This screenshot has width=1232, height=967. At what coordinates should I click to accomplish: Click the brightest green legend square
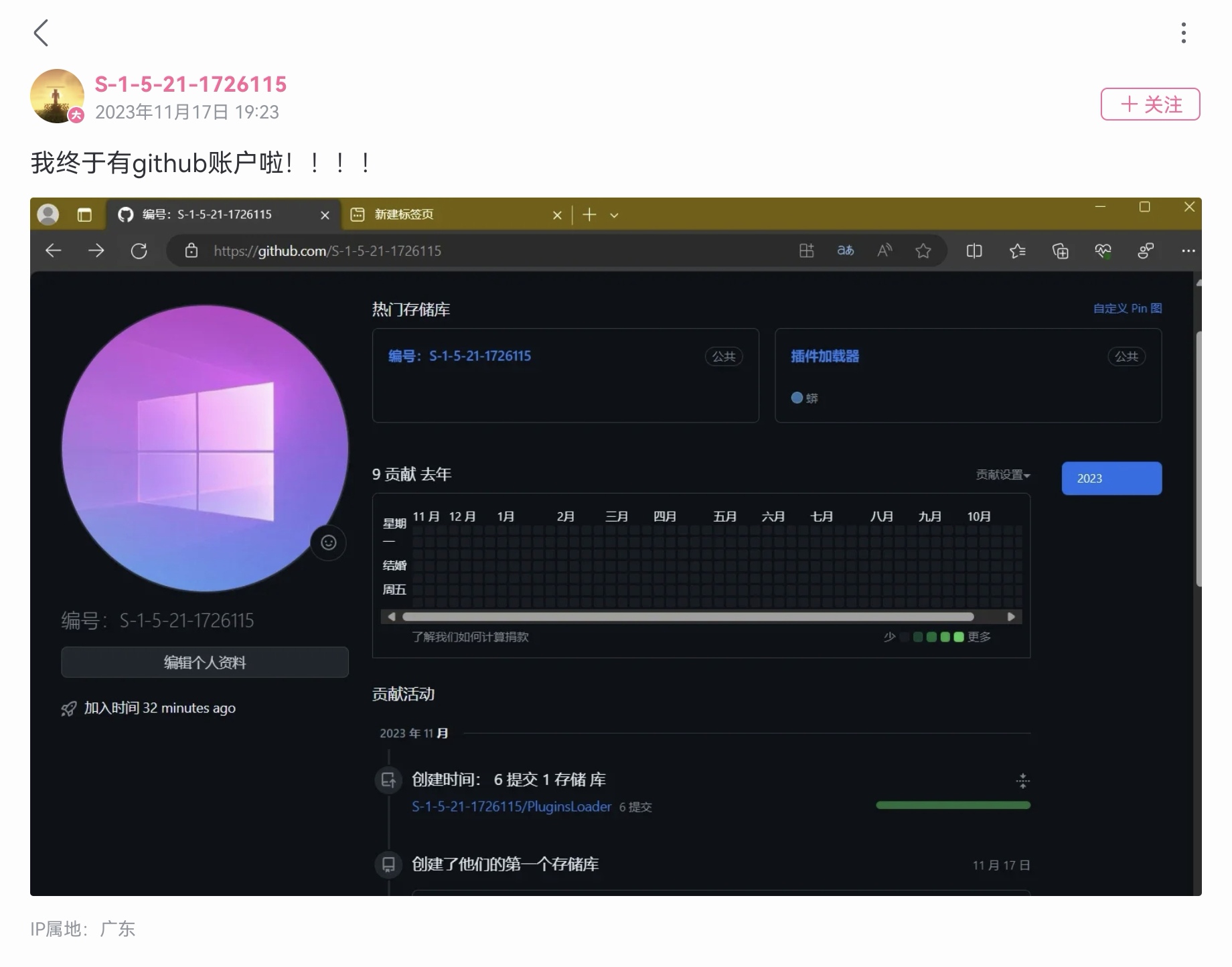click(959, 637)
